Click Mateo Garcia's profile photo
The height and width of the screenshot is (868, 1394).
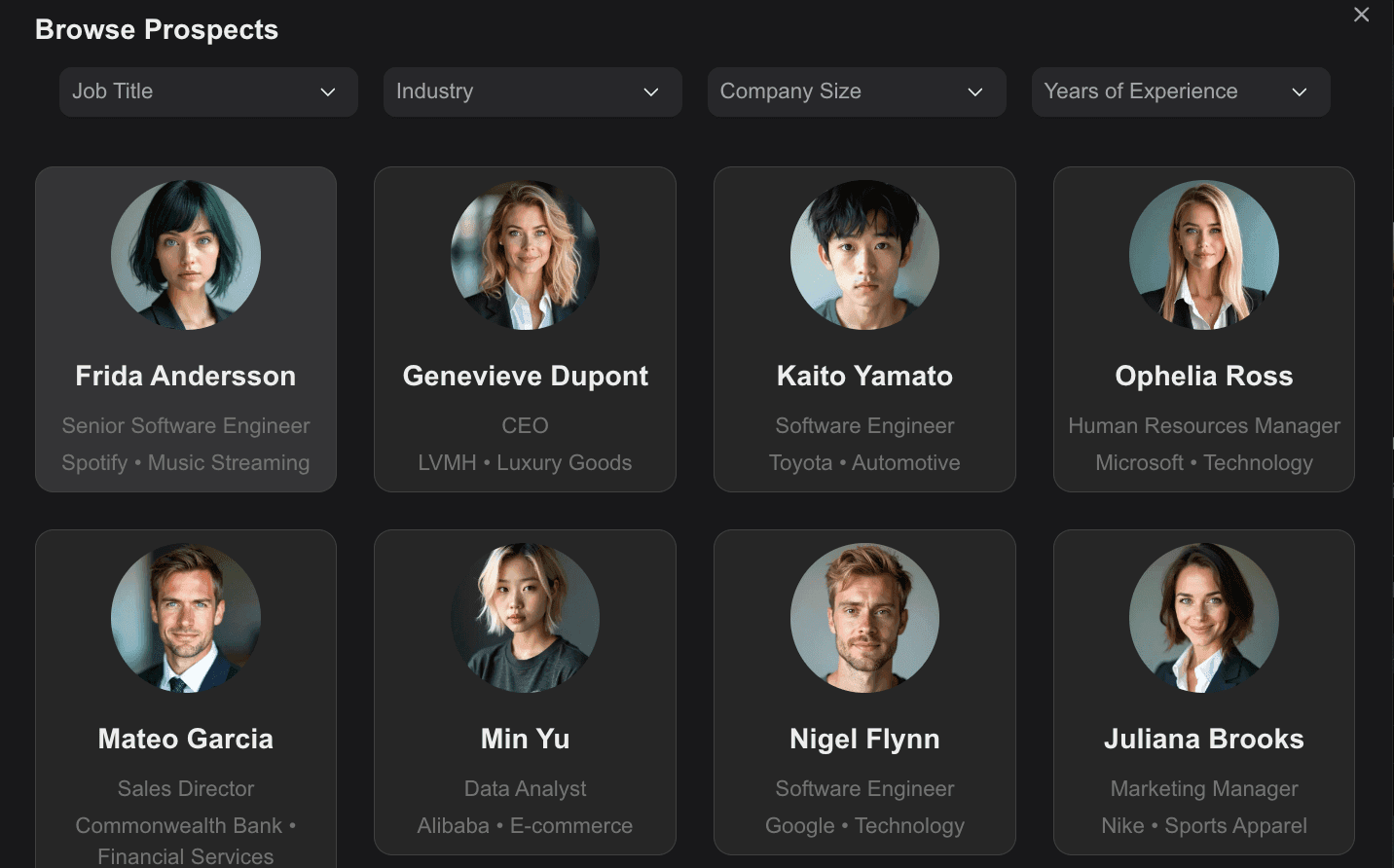[x=186, y=617]
